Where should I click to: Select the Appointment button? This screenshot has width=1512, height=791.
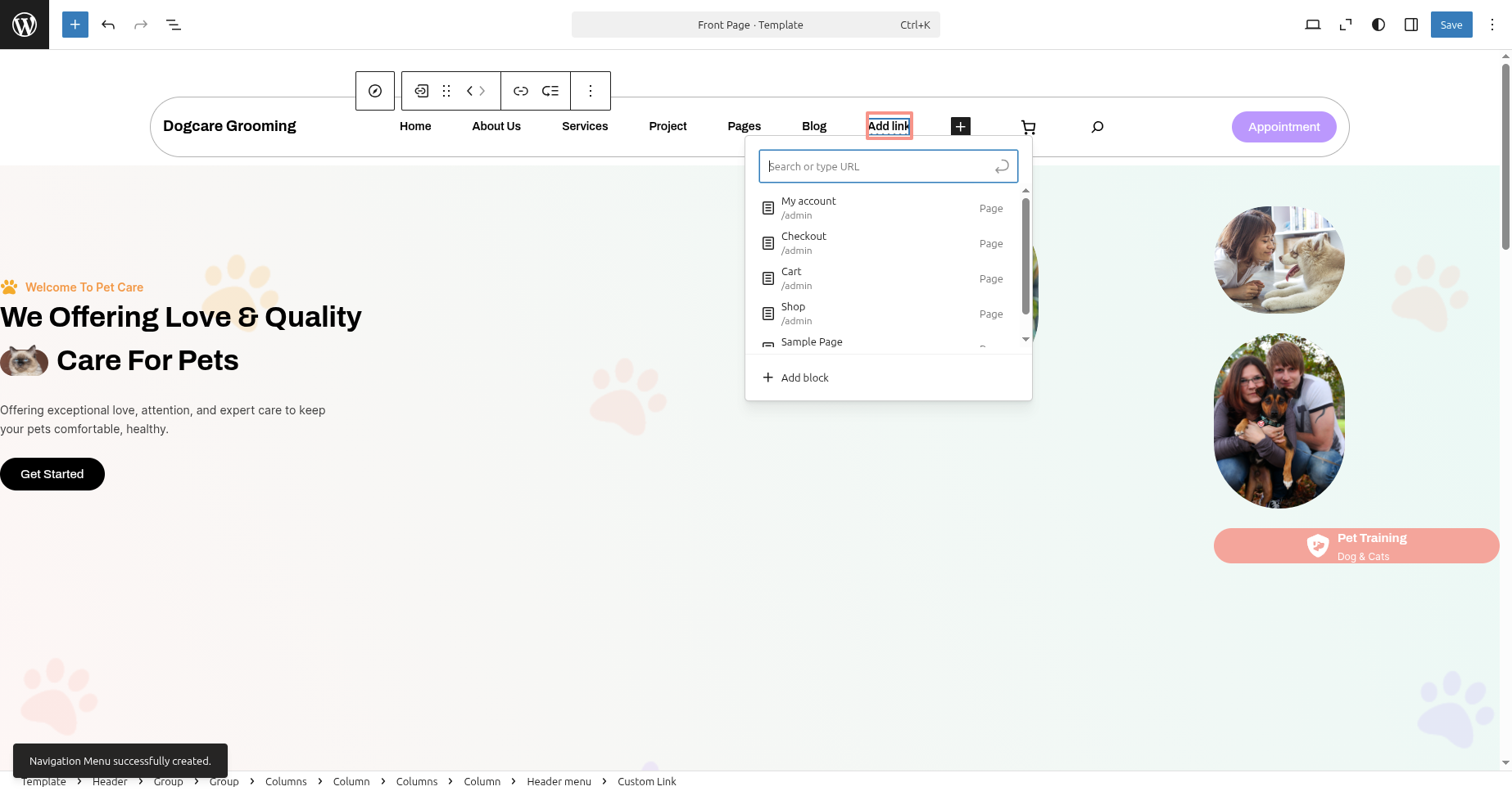(x=1283, y=127)
